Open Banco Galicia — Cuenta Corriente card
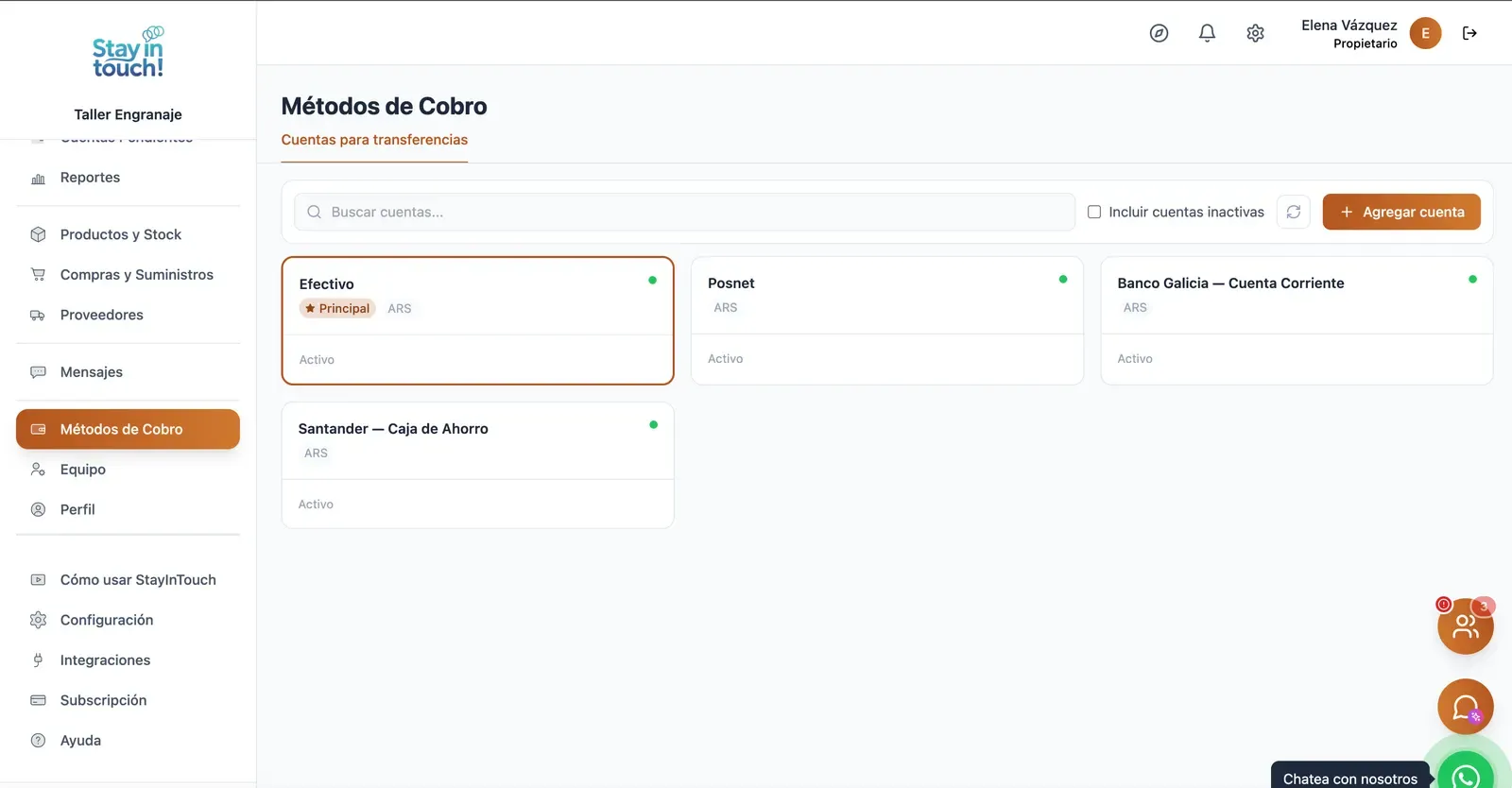The image size is (1512, 788). coord(1297,320)
